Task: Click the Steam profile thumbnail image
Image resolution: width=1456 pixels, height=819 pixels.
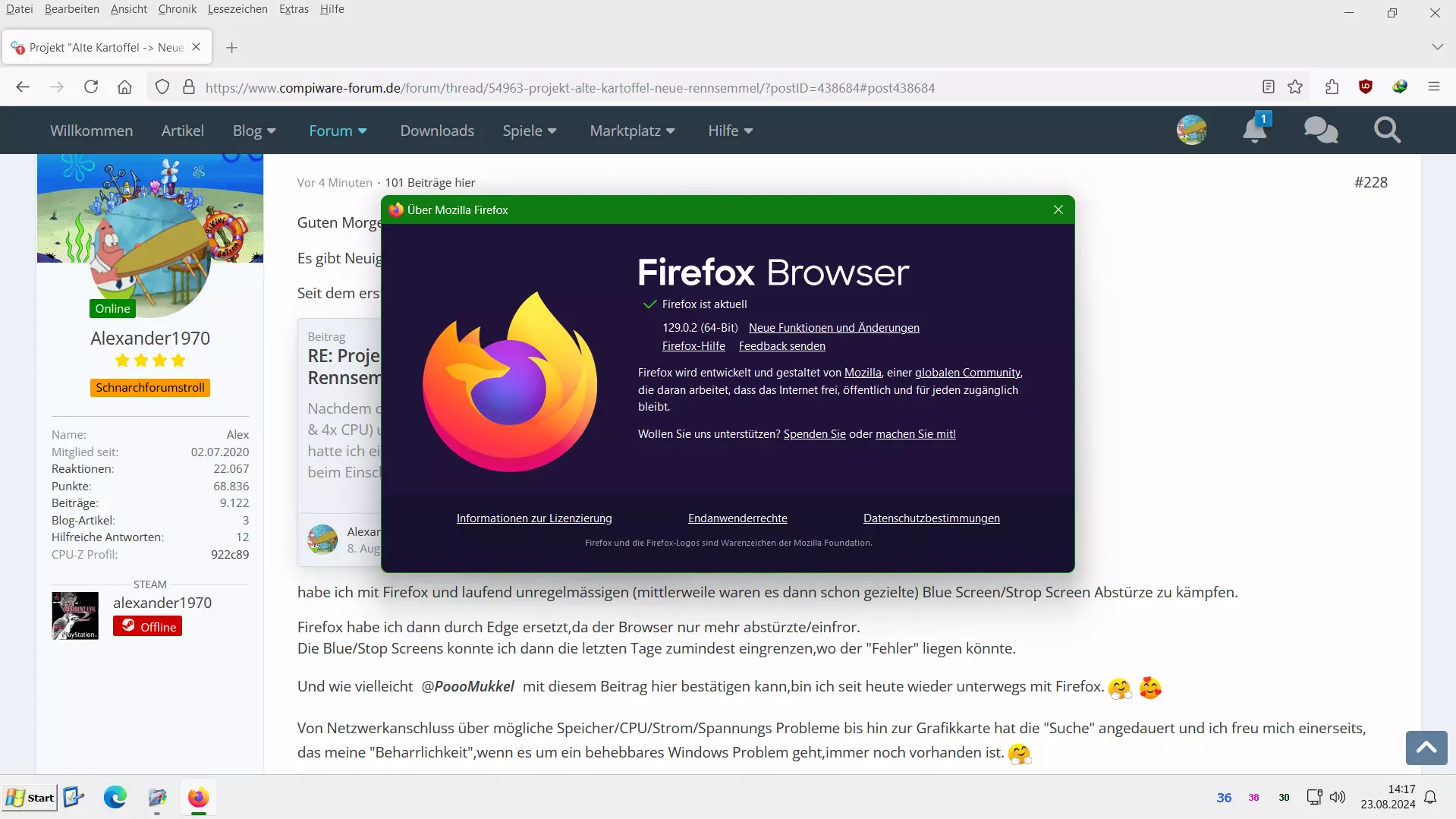Action: point(75,616)
